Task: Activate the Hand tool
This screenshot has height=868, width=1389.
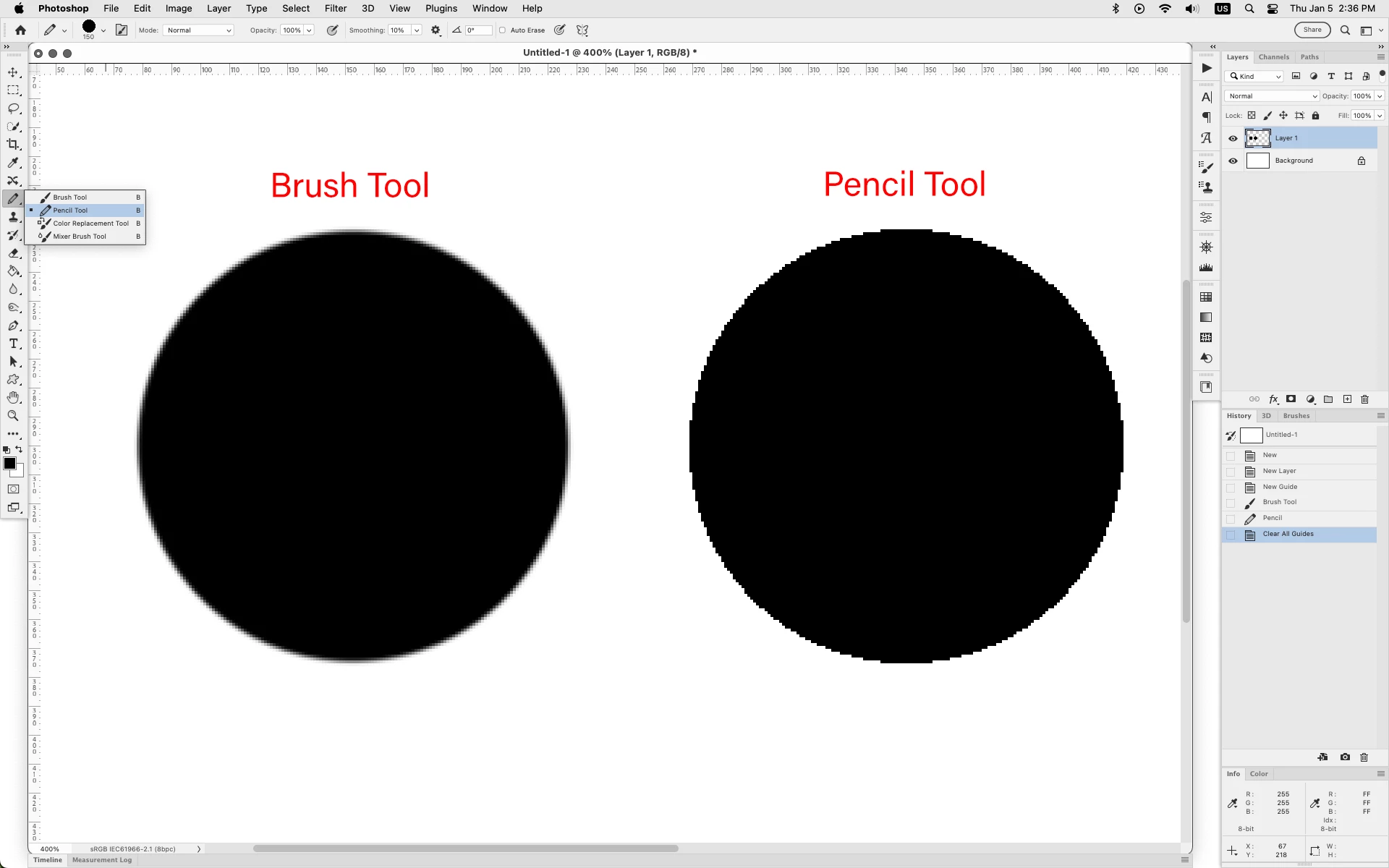Action: 13,398
